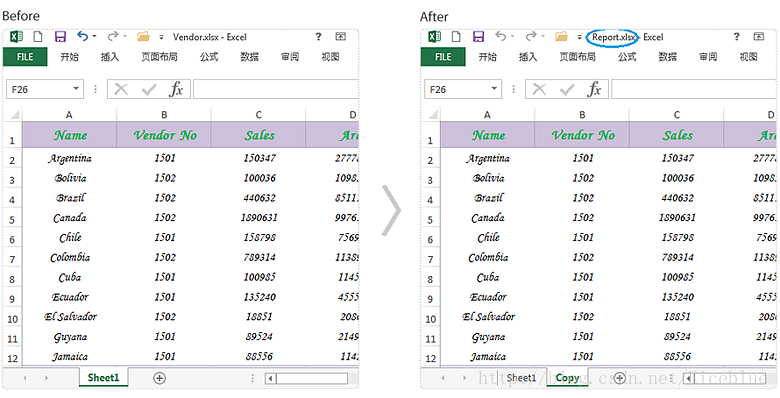Open the 页面布局 tab in Report.xlsx window
780x398 pixels.
pyautogui.click(x=578, y=57)
